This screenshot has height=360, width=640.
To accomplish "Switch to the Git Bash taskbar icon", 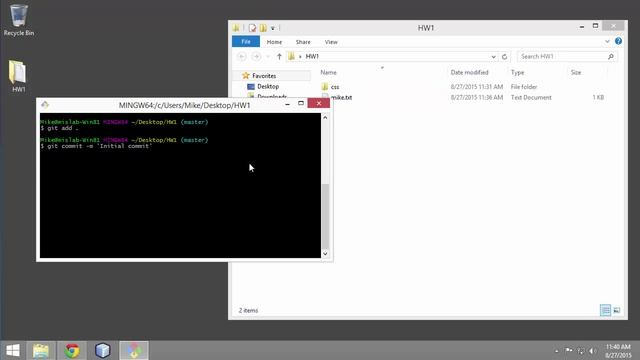I will tap(133, 350).
